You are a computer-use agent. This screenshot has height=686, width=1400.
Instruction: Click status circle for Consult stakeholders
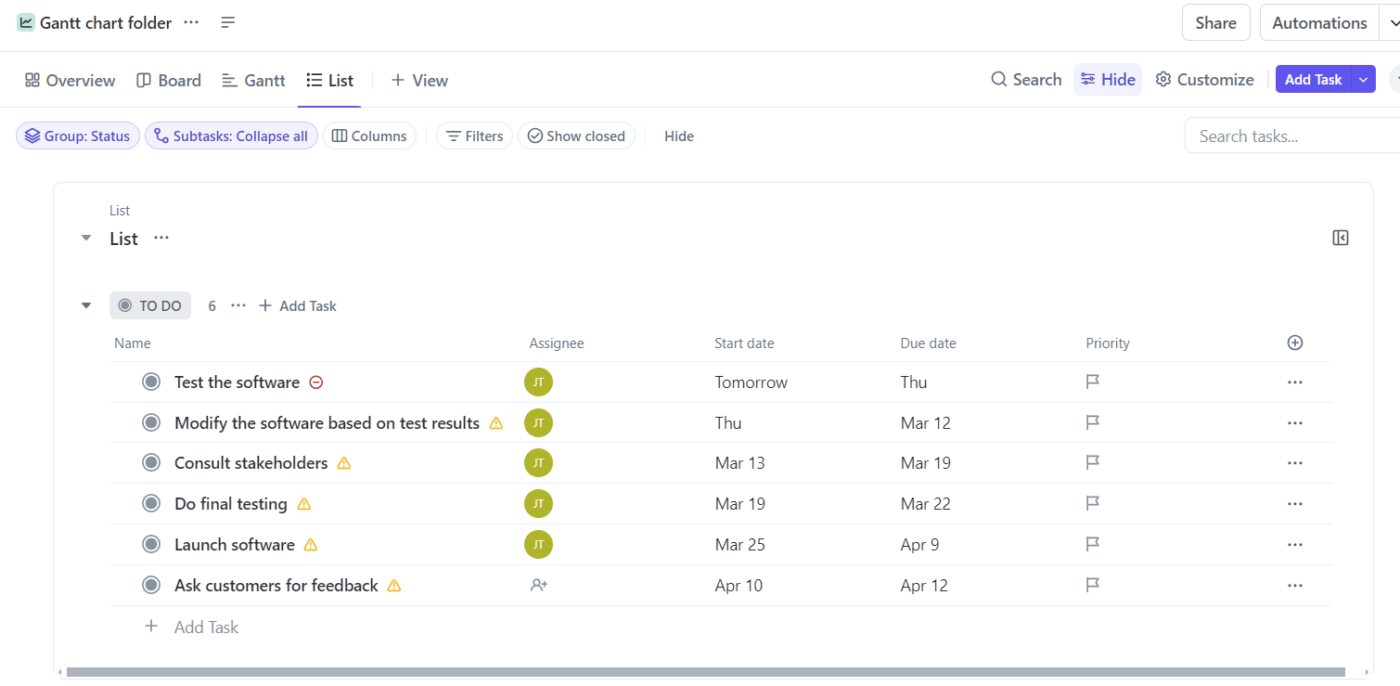[151, 463]
